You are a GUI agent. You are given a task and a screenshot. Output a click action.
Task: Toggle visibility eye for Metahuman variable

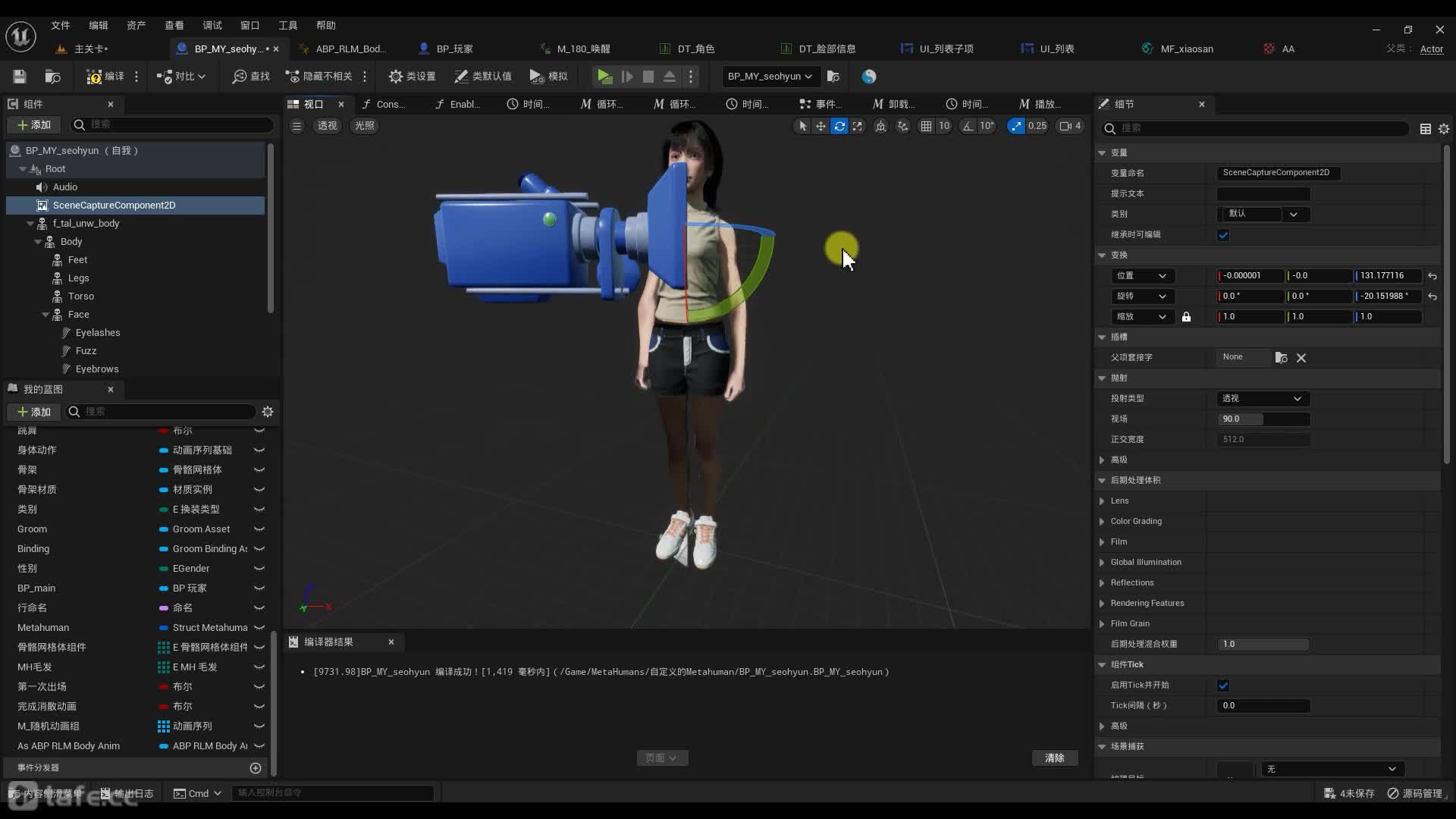pos(259,628)
